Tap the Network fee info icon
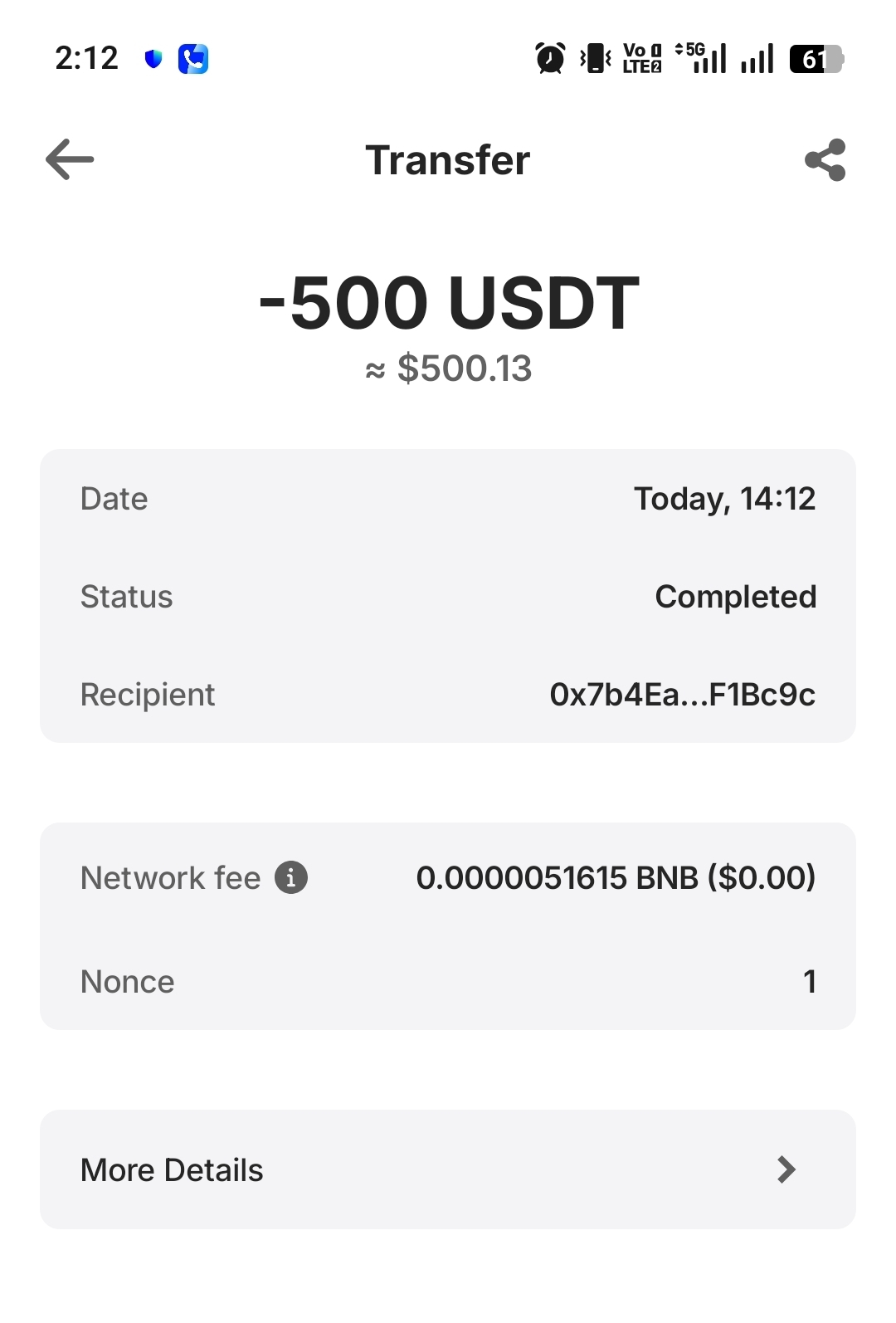896x1323 pixels. pyautogui.click(x=291, y=877)
